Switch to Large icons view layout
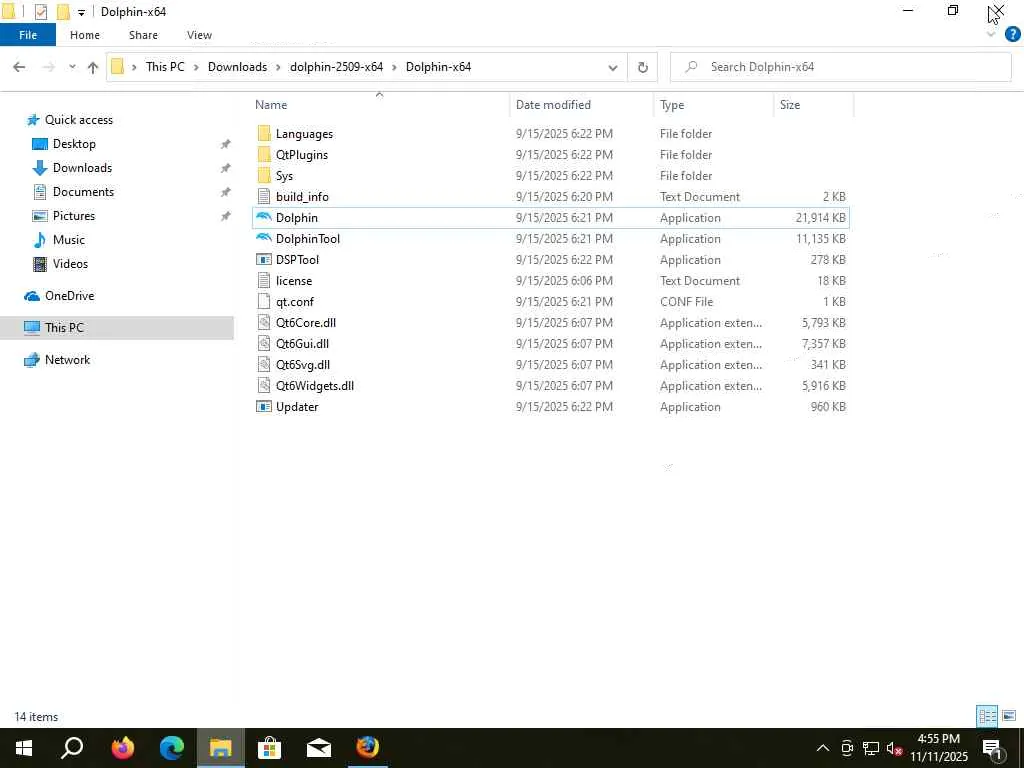This screenshot has width=1024, height=768. click(1009, 716)
